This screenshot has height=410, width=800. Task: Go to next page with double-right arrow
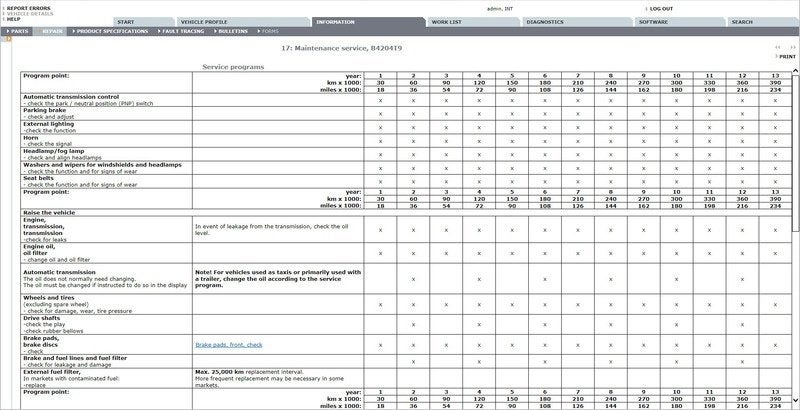point(792,47)
